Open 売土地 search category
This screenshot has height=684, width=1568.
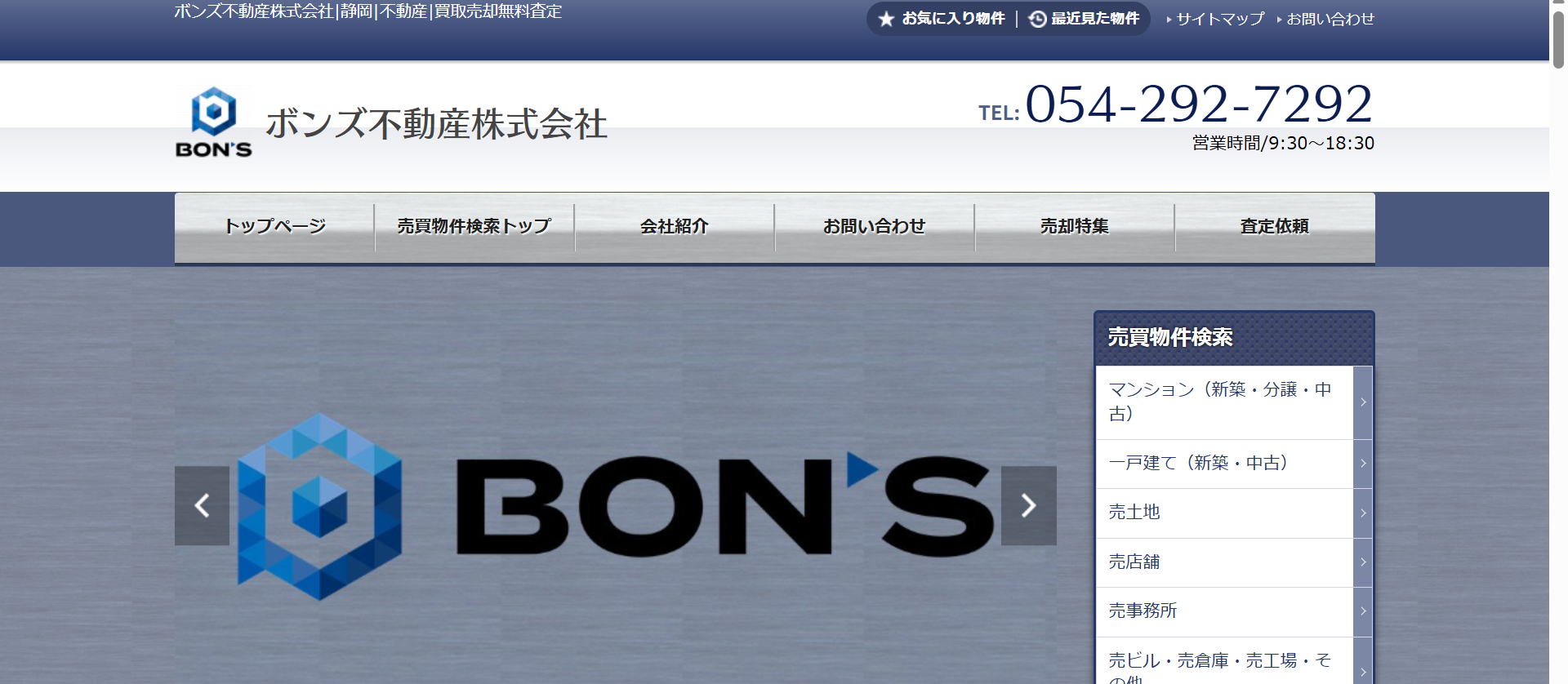coord(1234,513)
